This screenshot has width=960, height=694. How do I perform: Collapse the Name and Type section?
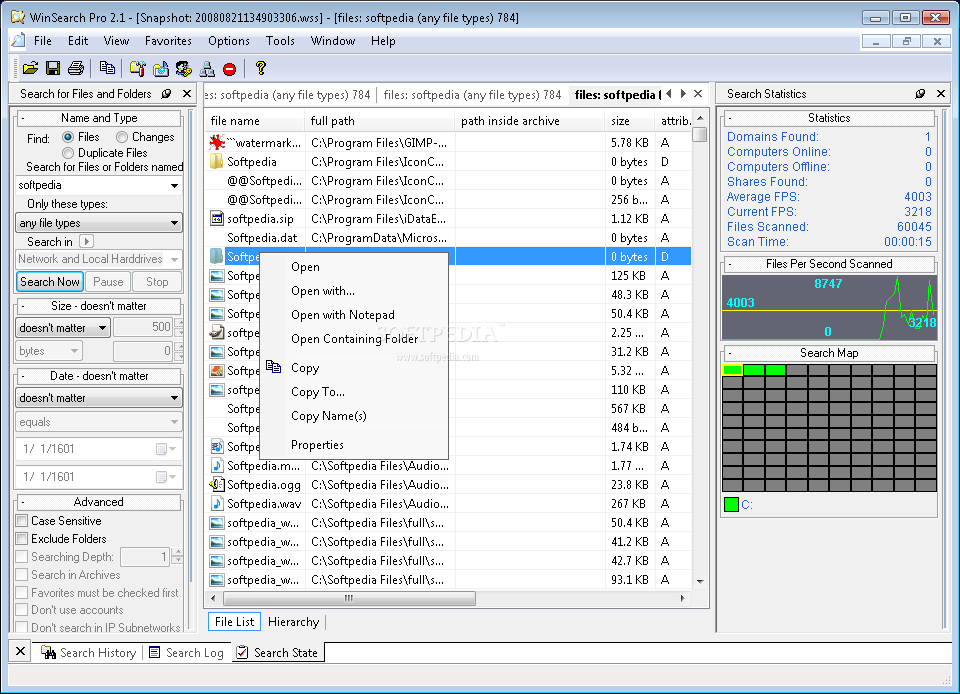[23, 118]
